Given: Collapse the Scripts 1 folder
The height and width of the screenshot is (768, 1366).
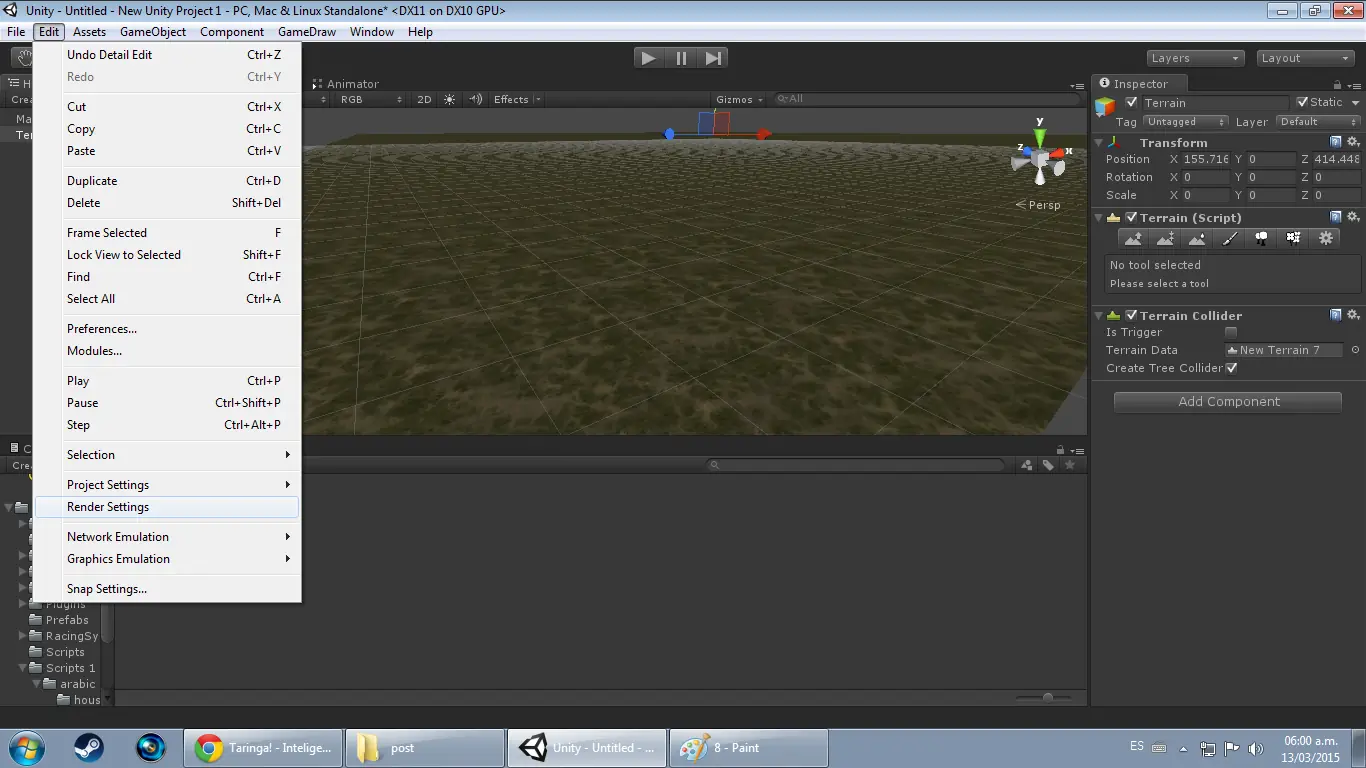Looking at the screenshot, I should 23,668.
